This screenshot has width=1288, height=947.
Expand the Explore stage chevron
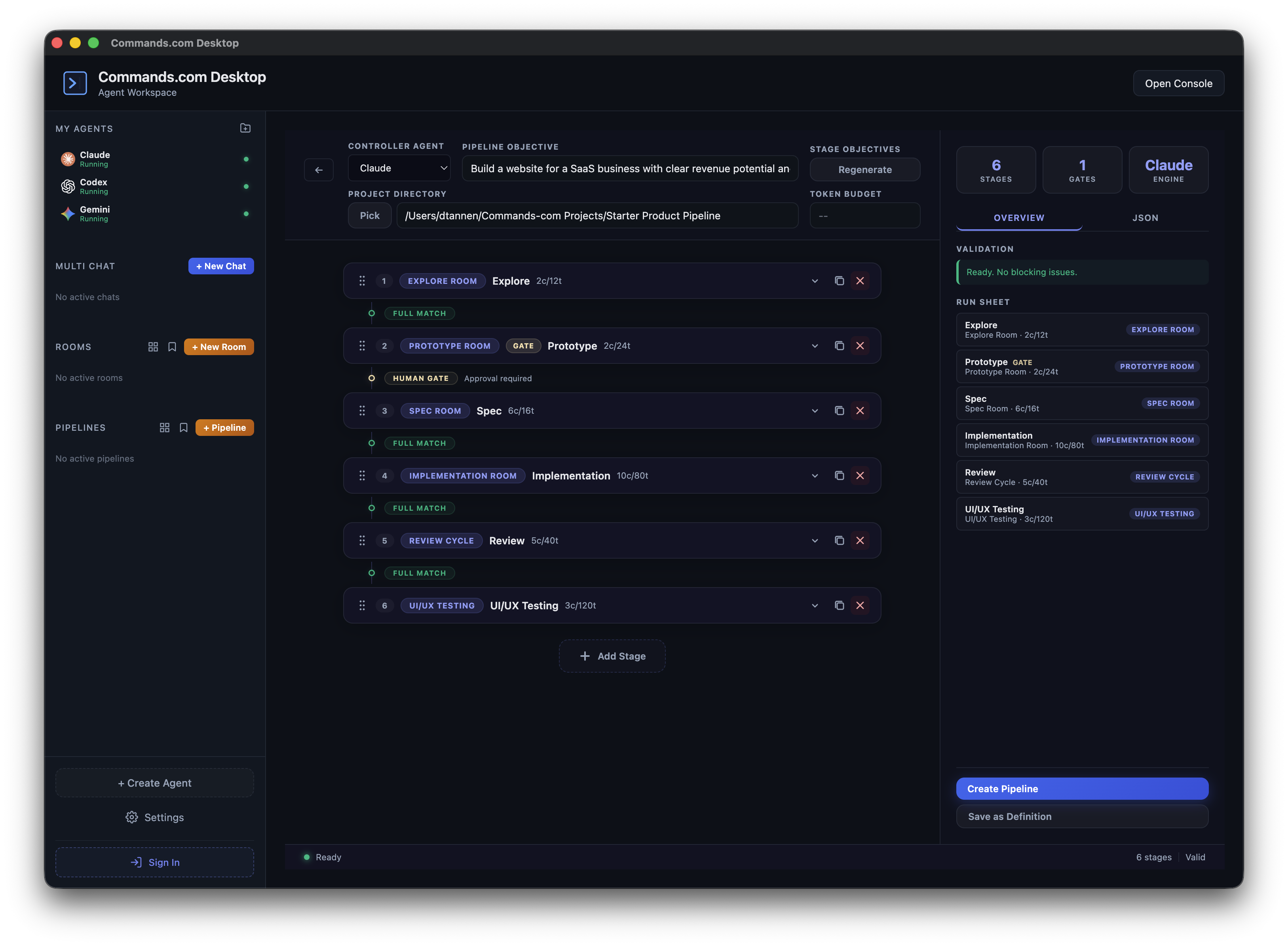(x=815, y=281)
